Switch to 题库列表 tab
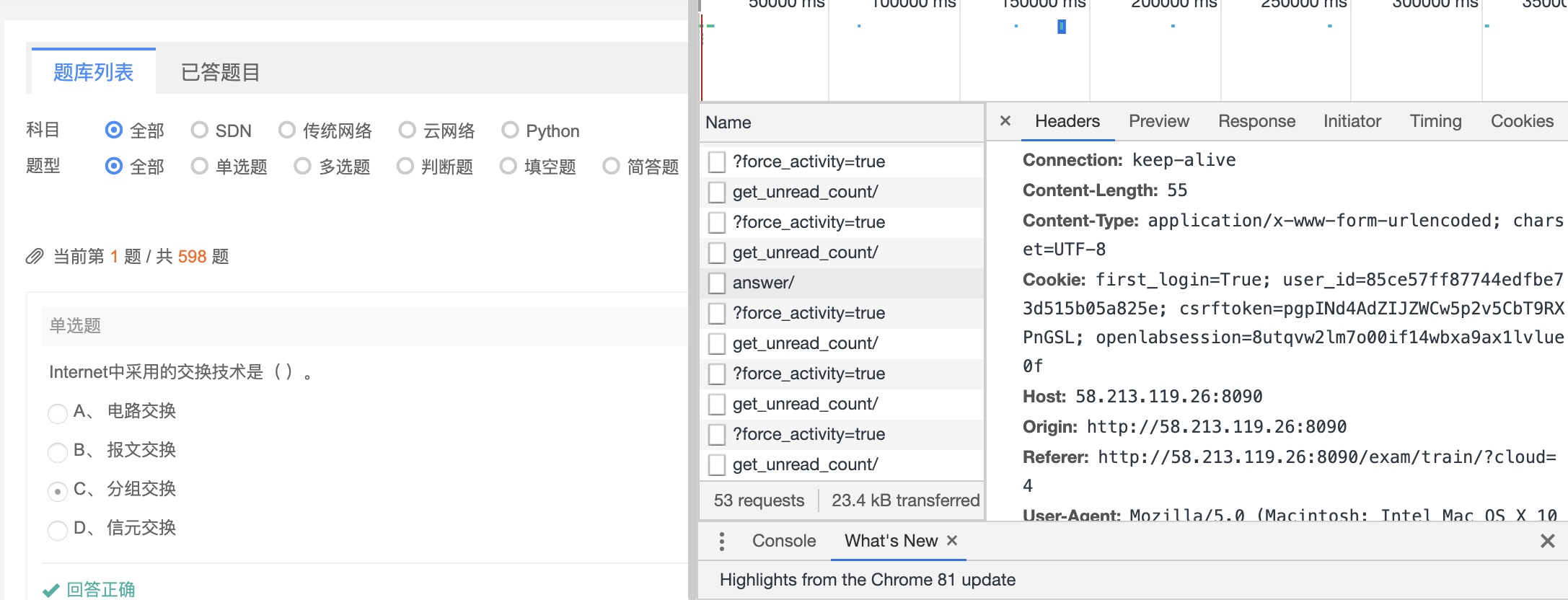Image resolution: width=1568 pixels, height=600 pixels. point(94,72)
